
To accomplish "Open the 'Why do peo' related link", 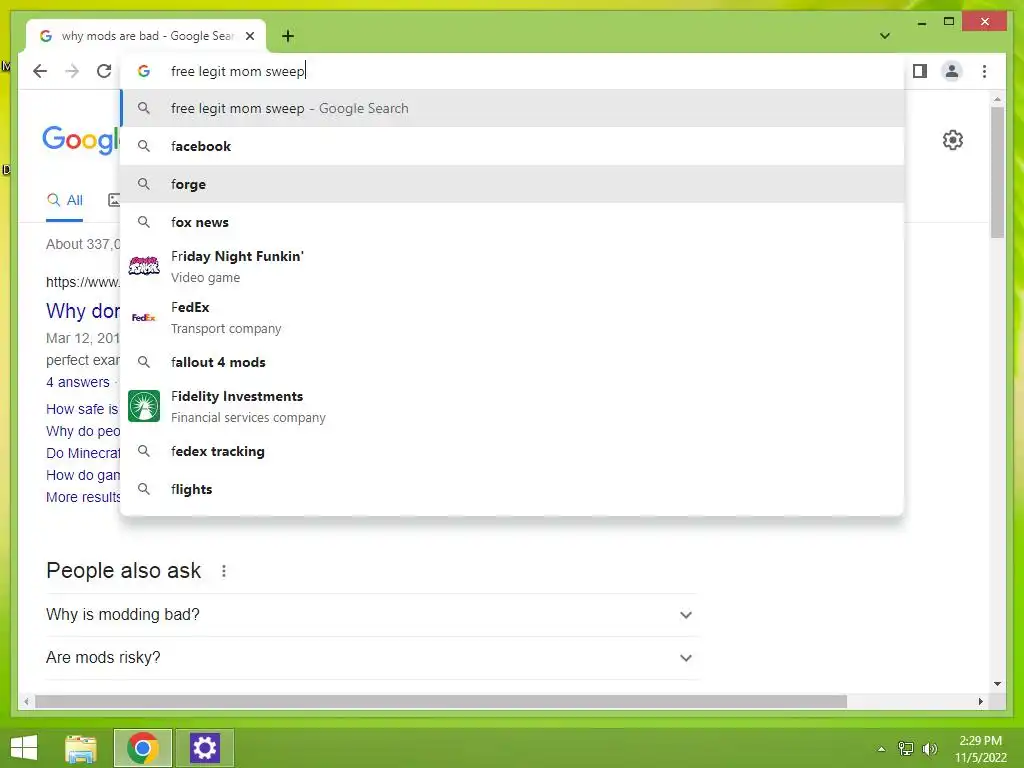I will pos(83,431).
